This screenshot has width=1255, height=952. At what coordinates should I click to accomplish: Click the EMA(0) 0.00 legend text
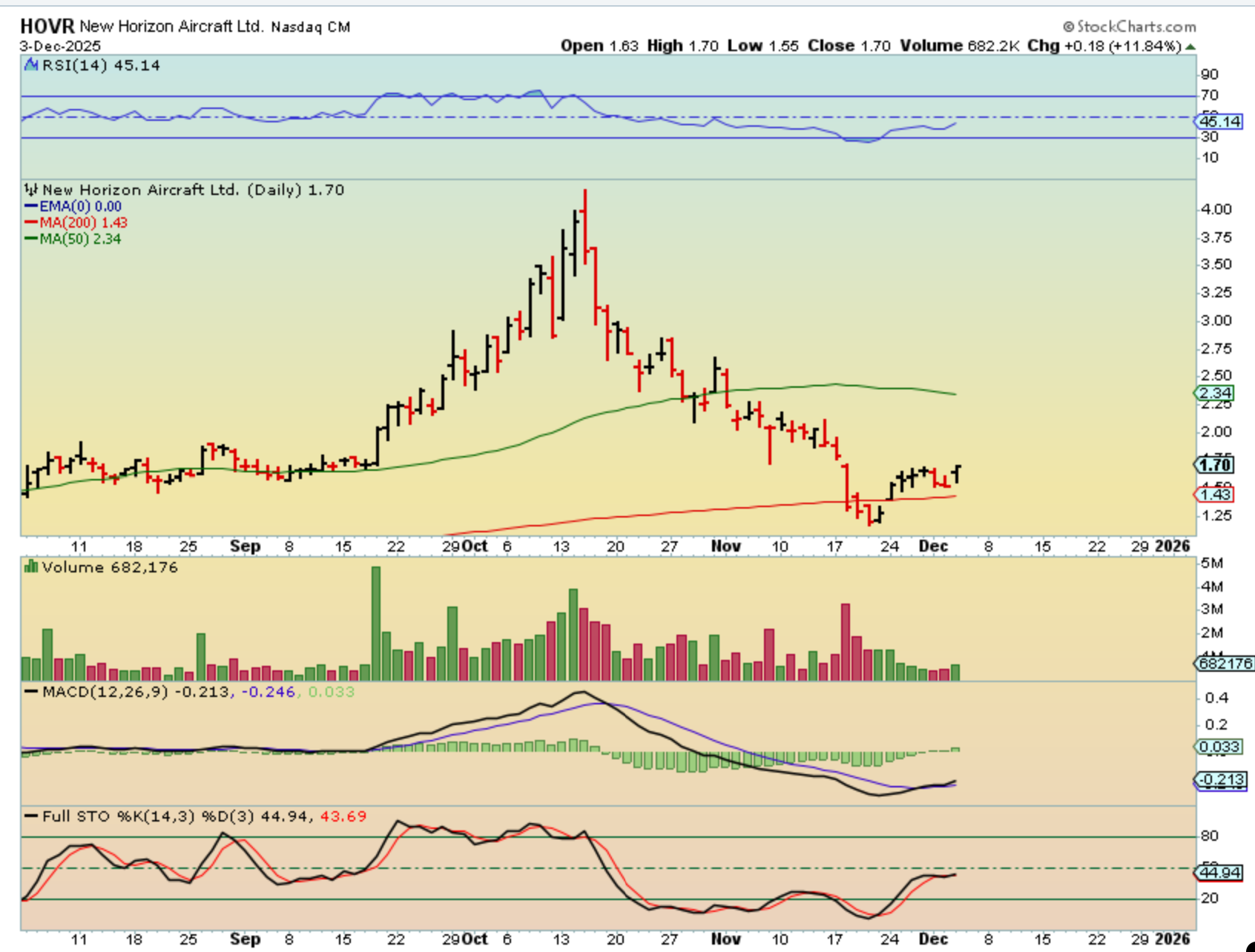pyautogui.click(x=81, y=207)
